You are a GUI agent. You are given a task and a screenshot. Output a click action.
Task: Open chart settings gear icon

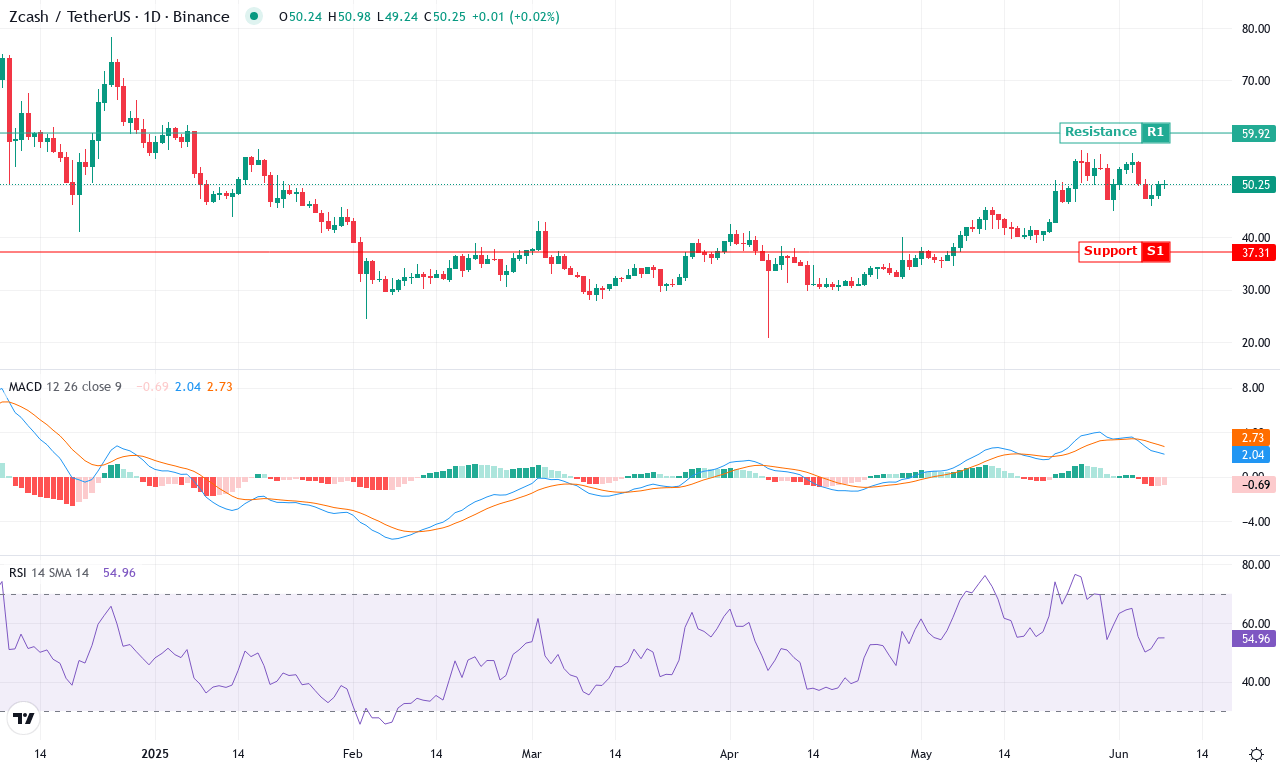pos(1256,754)
